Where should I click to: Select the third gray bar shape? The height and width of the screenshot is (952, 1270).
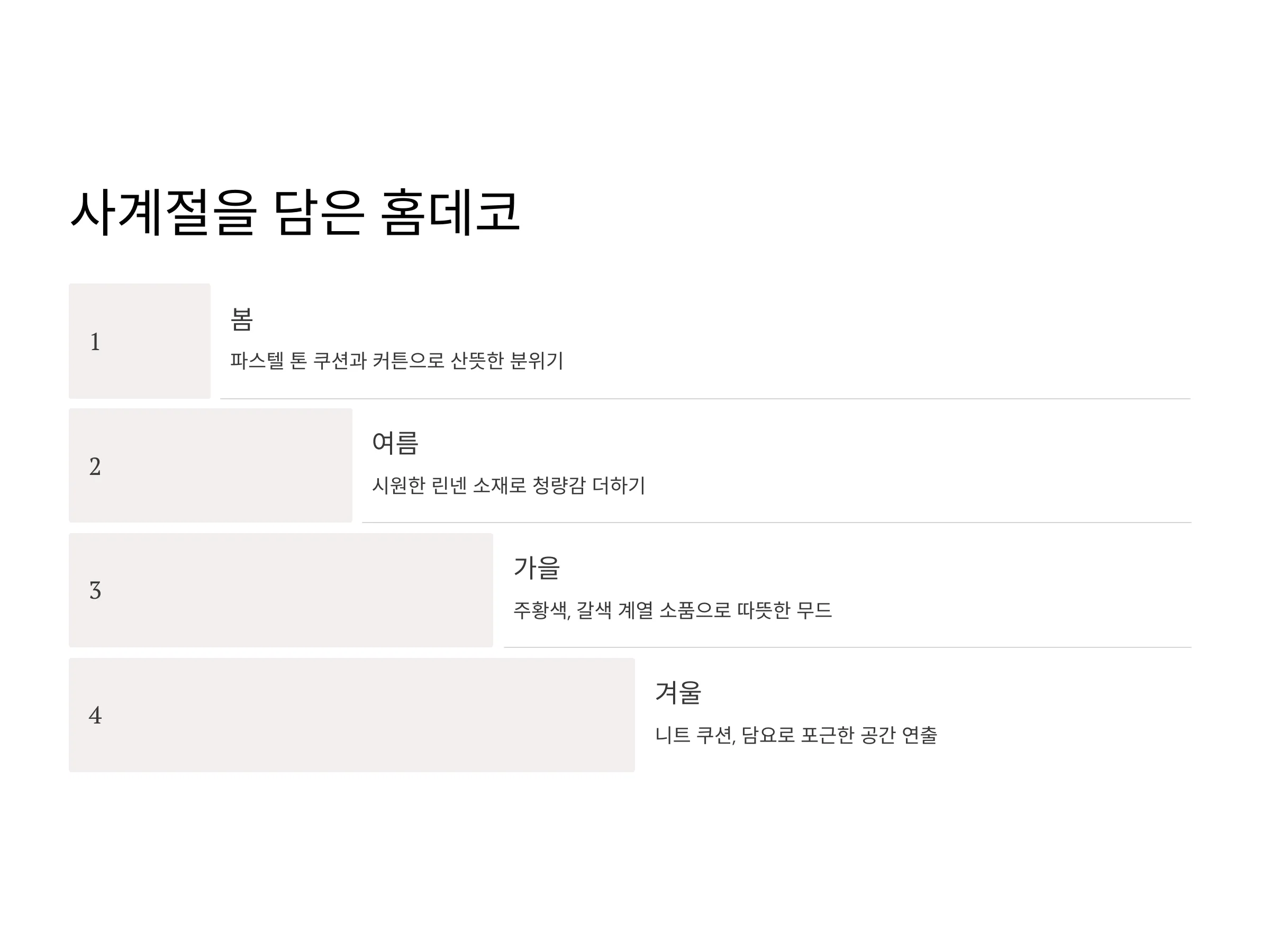pos(281,590)
